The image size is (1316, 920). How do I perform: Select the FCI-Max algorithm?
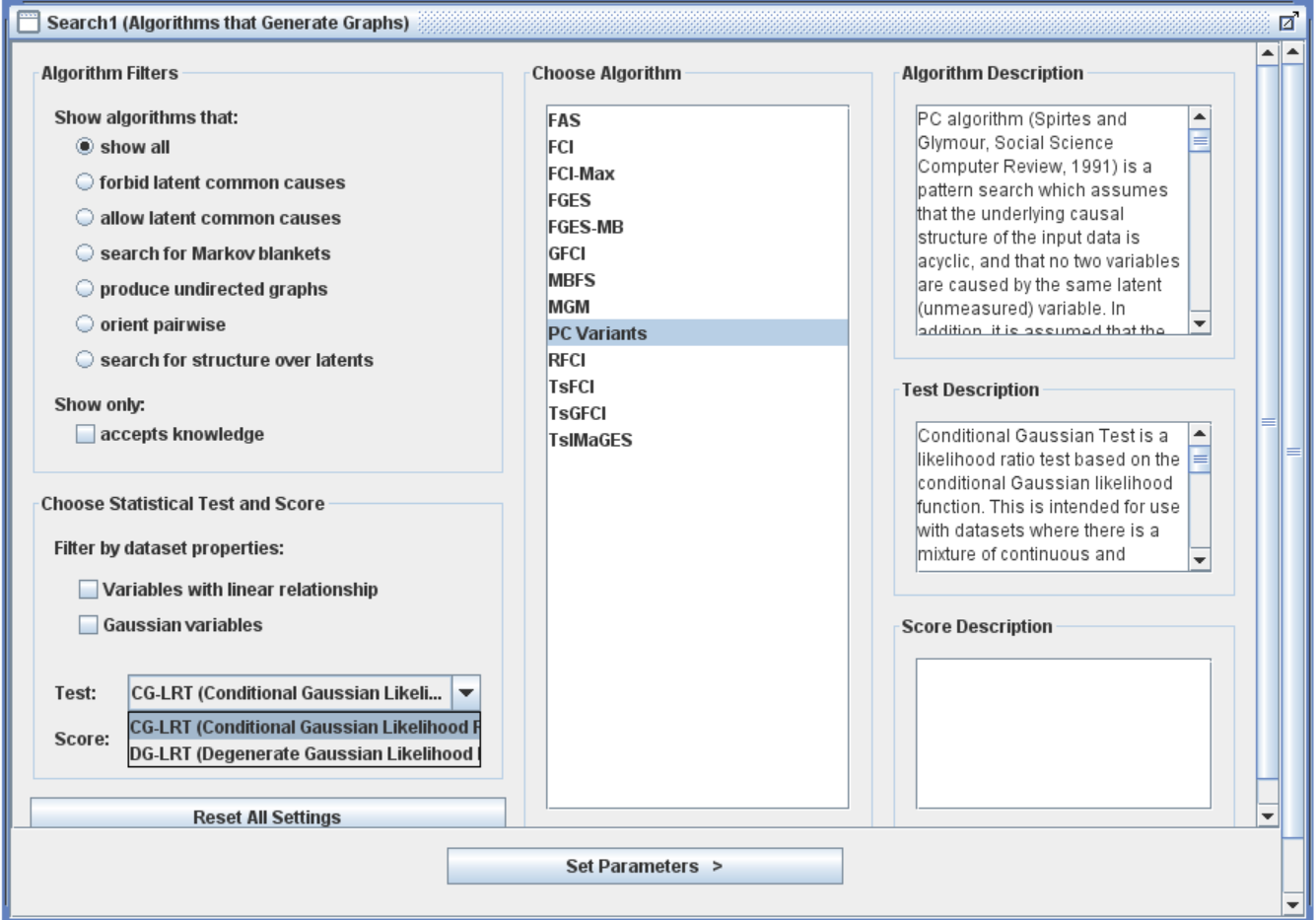pos(697,174)
